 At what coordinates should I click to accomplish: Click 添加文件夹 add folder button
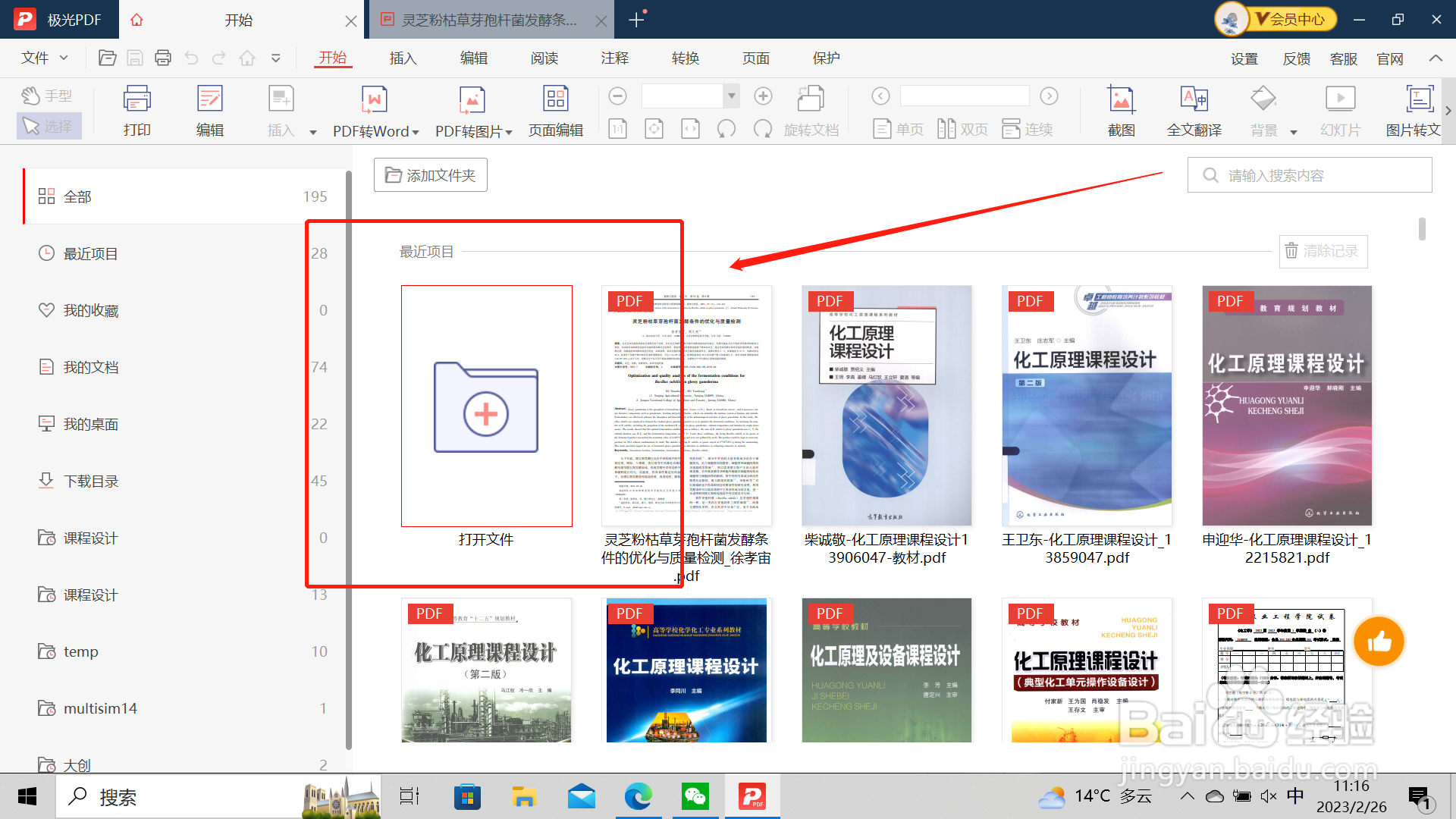430,175
